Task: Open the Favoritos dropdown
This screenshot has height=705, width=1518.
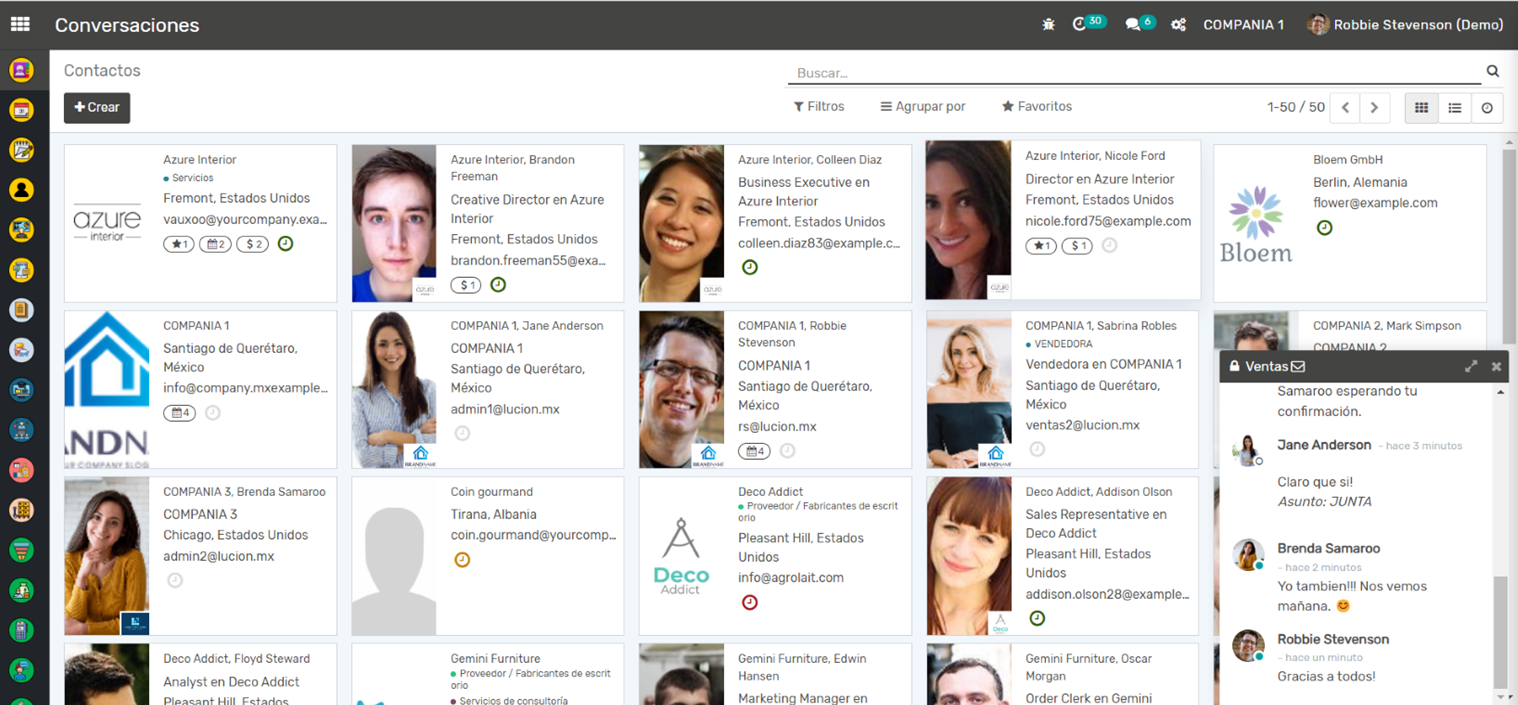Action: (1037, 106)
